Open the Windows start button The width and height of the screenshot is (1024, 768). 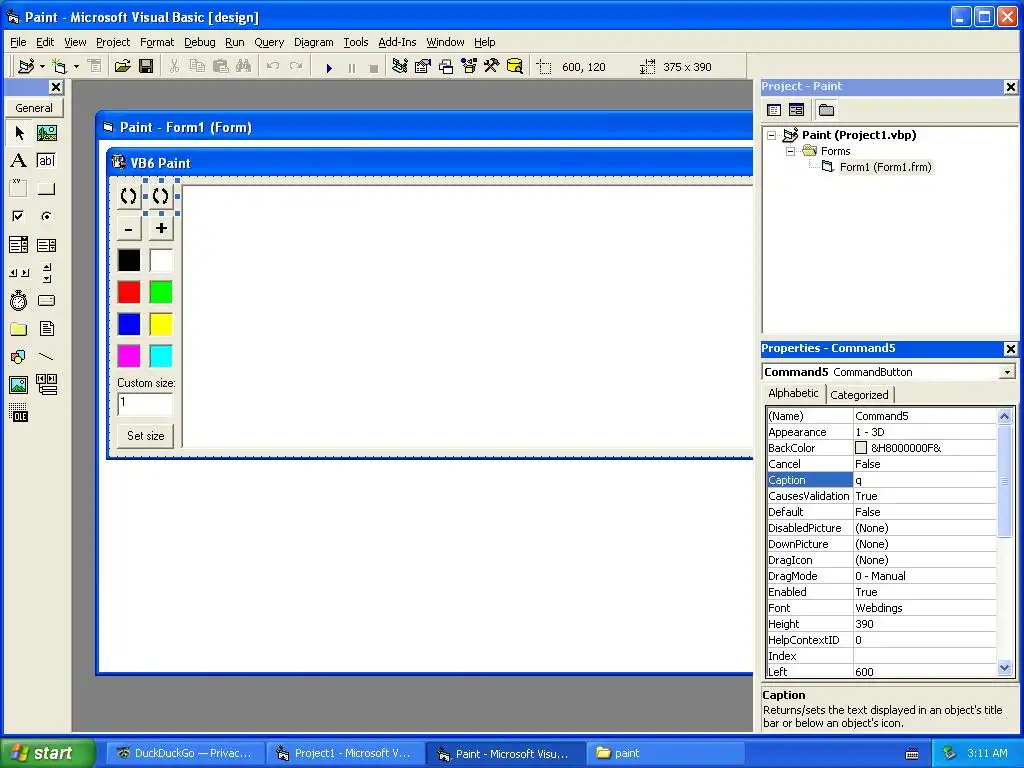(47, 753)
